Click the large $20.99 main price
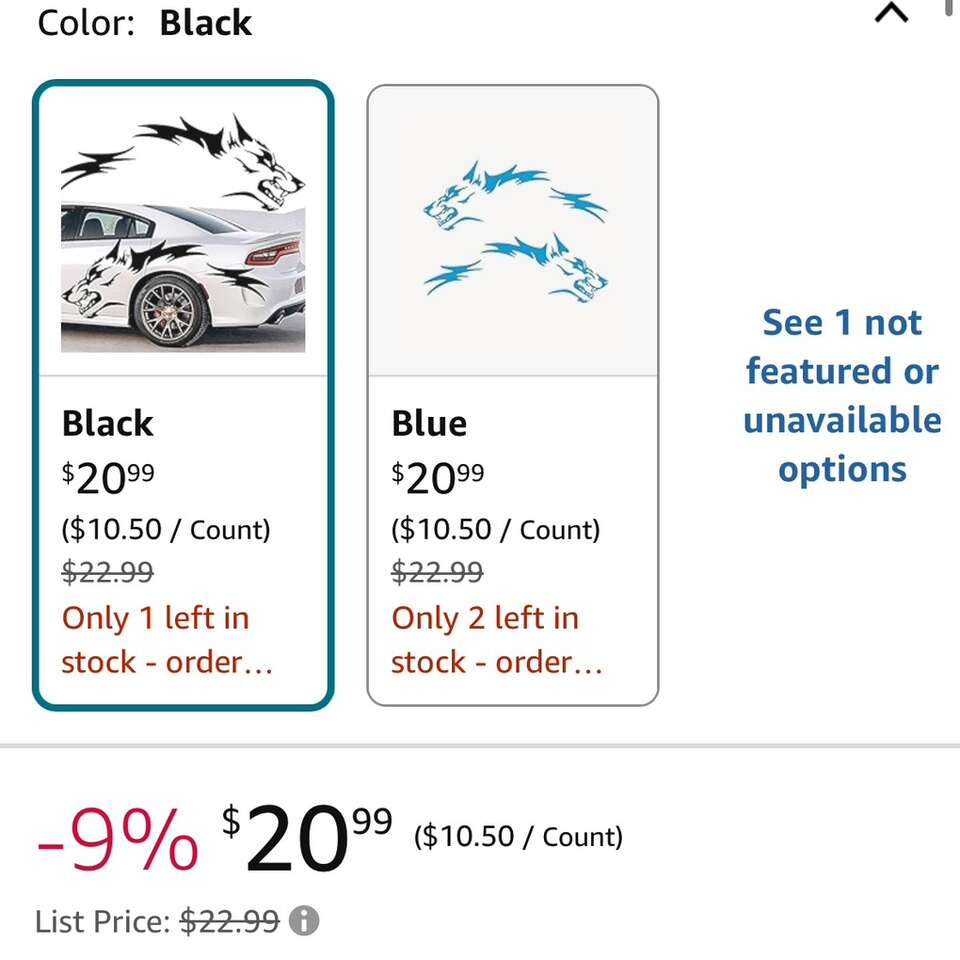960x960 pixels. 306,840
